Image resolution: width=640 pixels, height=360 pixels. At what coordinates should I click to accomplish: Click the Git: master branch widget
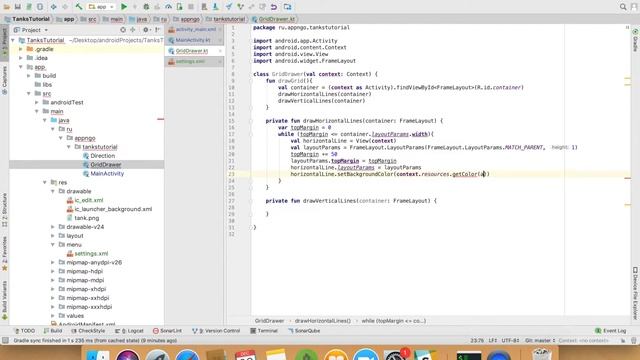[x=540, y=340]
